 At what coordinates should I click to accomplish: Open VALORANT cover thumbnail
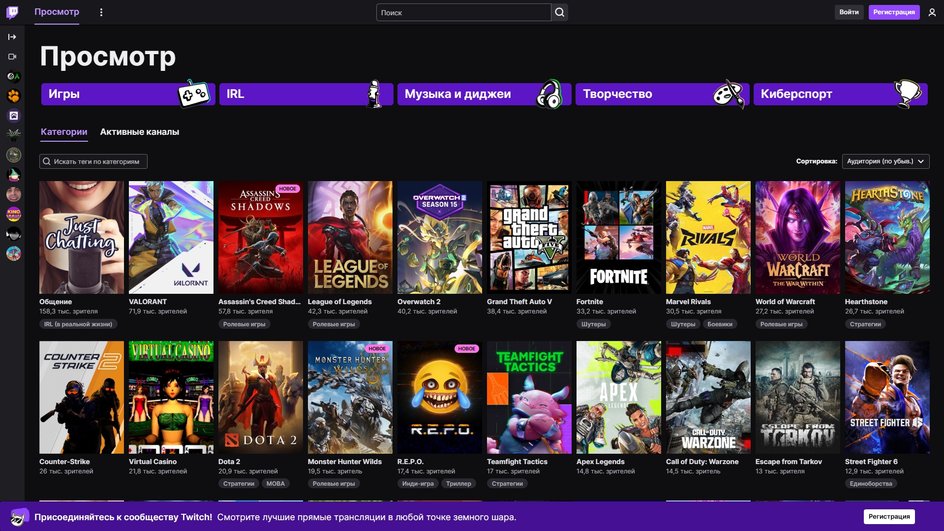pos(171,237)
